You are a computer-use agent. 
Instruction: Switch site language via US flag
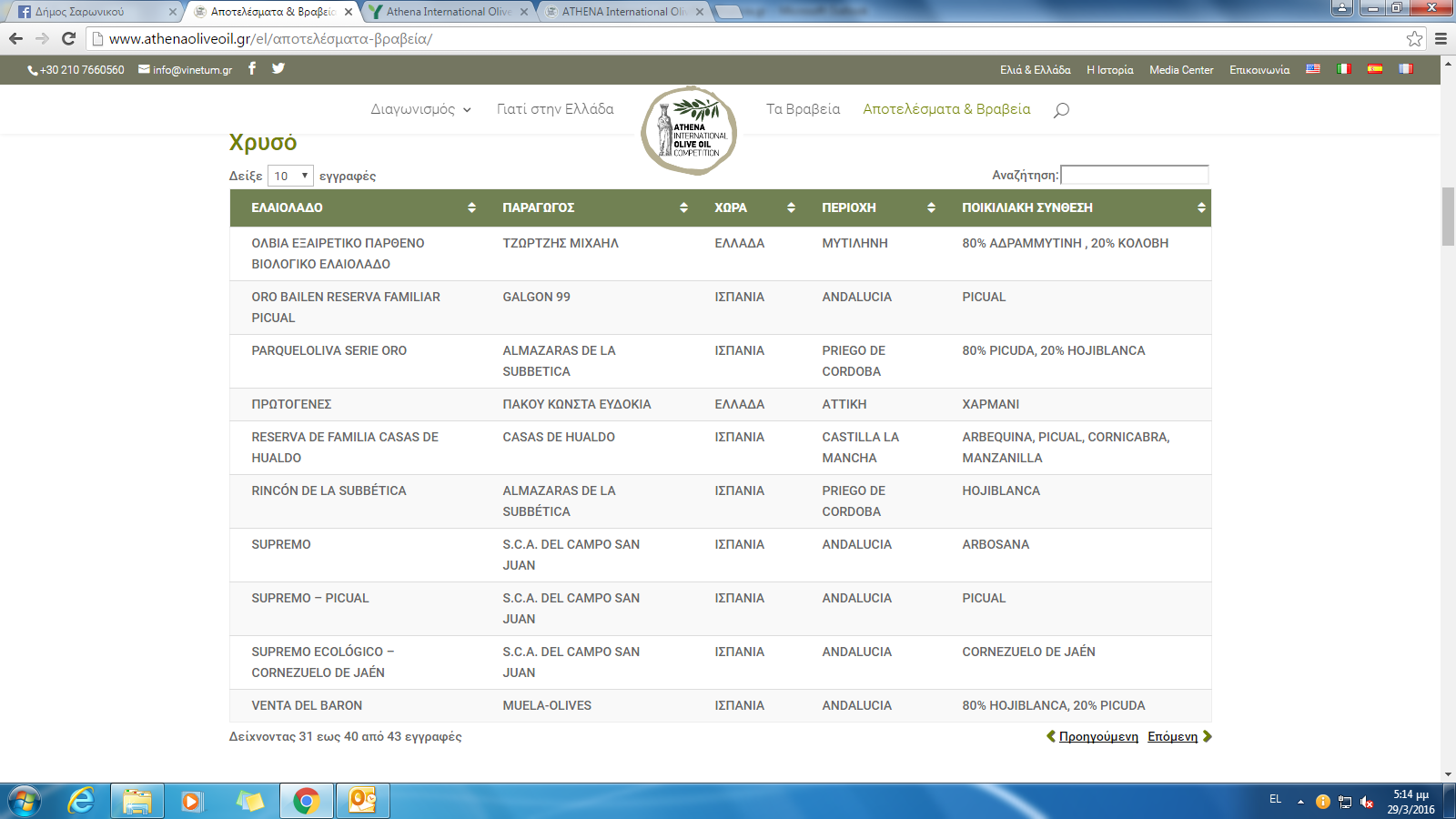1313,69
